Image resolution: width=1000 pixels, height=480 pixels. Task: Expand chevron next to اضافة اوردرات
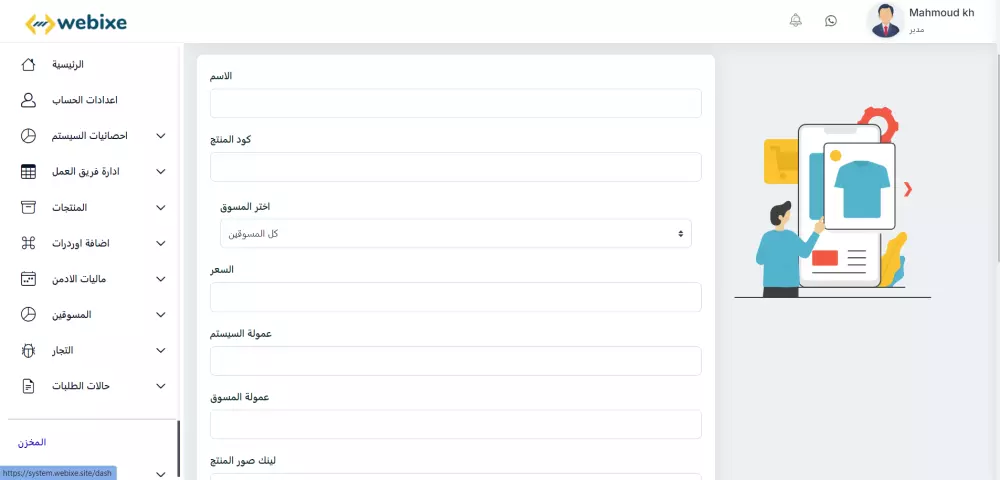coord(161,243)
